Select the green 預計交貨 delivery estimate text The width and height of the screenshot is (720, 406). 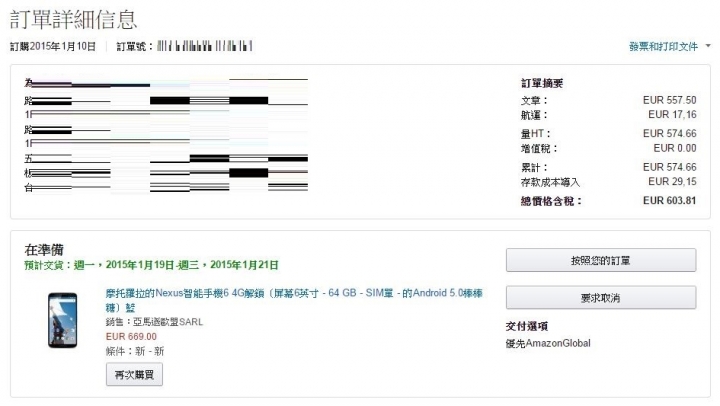click(151, 265)
